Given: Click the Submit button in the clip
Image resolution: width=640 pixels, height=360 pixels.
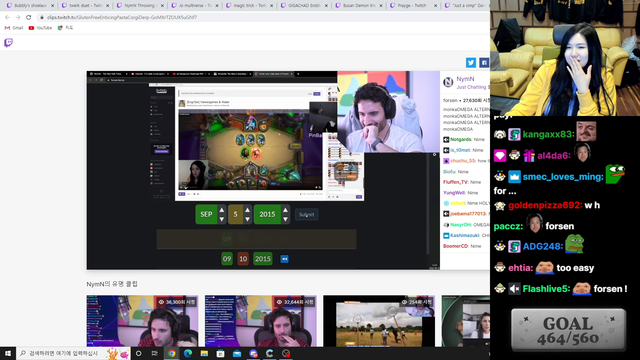Looking at the screenshot, I should (x=307, y=214).
